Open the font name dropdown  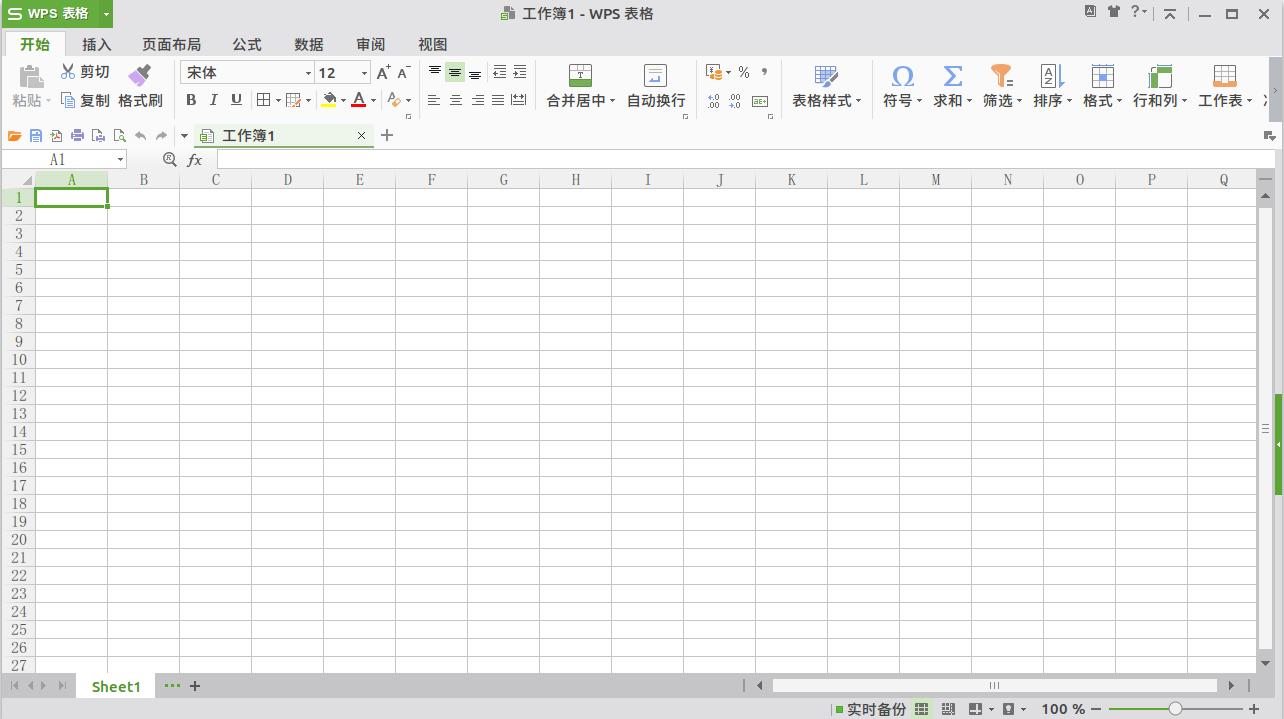tap(307, 72)
